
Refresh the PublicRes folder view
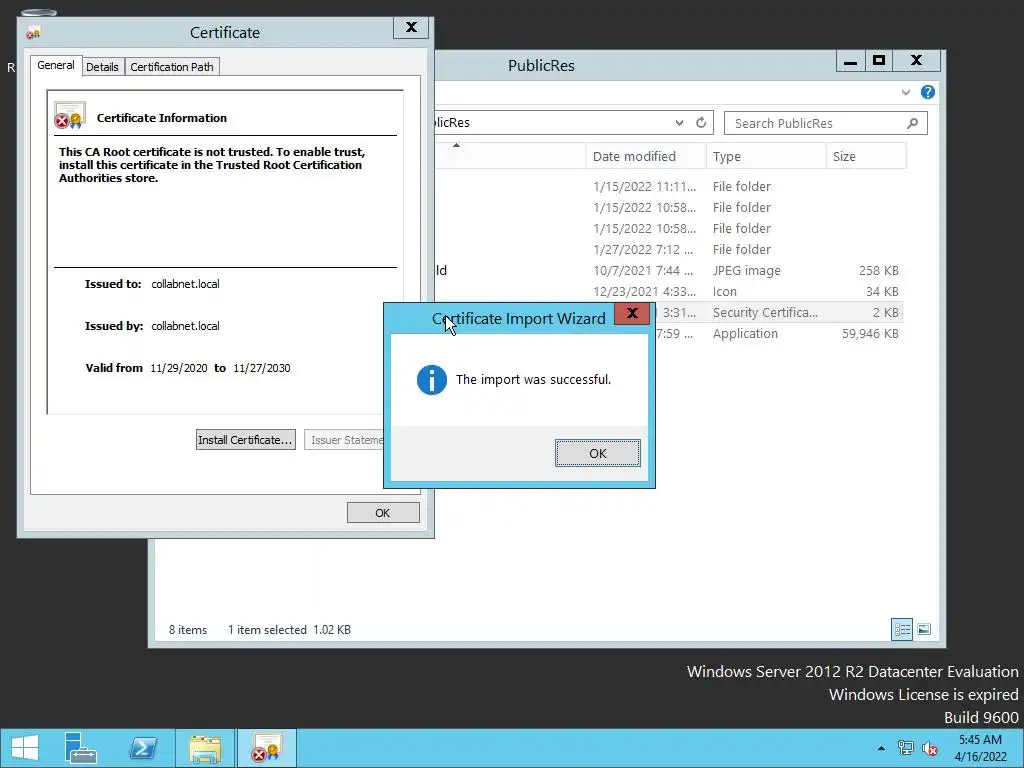tap(701, 123)
